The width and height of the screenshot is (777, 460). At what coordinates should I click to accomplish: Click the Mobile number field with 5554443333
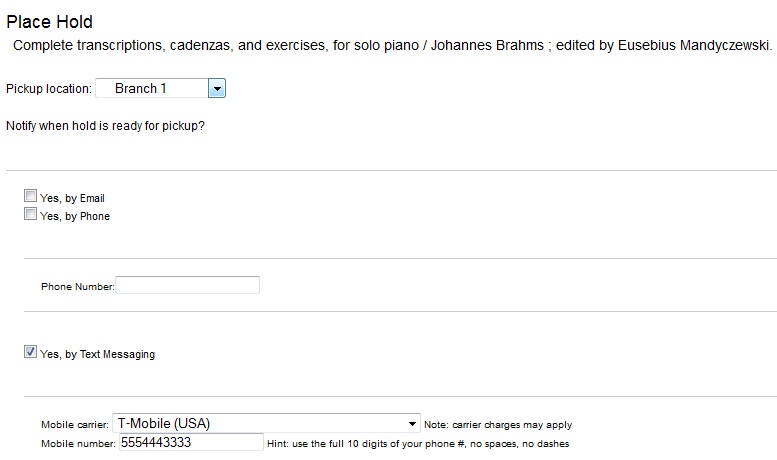190,442
